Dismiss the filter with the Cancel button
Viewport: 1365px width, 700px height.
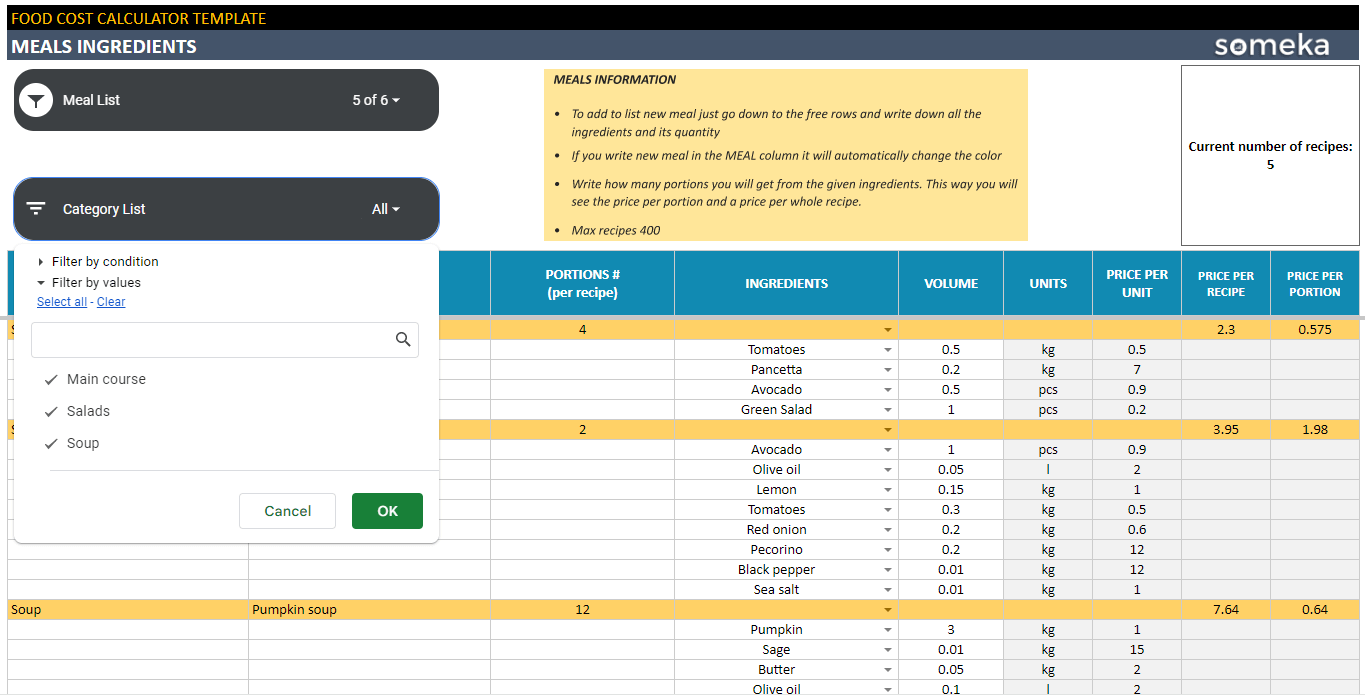click(287, 511)
